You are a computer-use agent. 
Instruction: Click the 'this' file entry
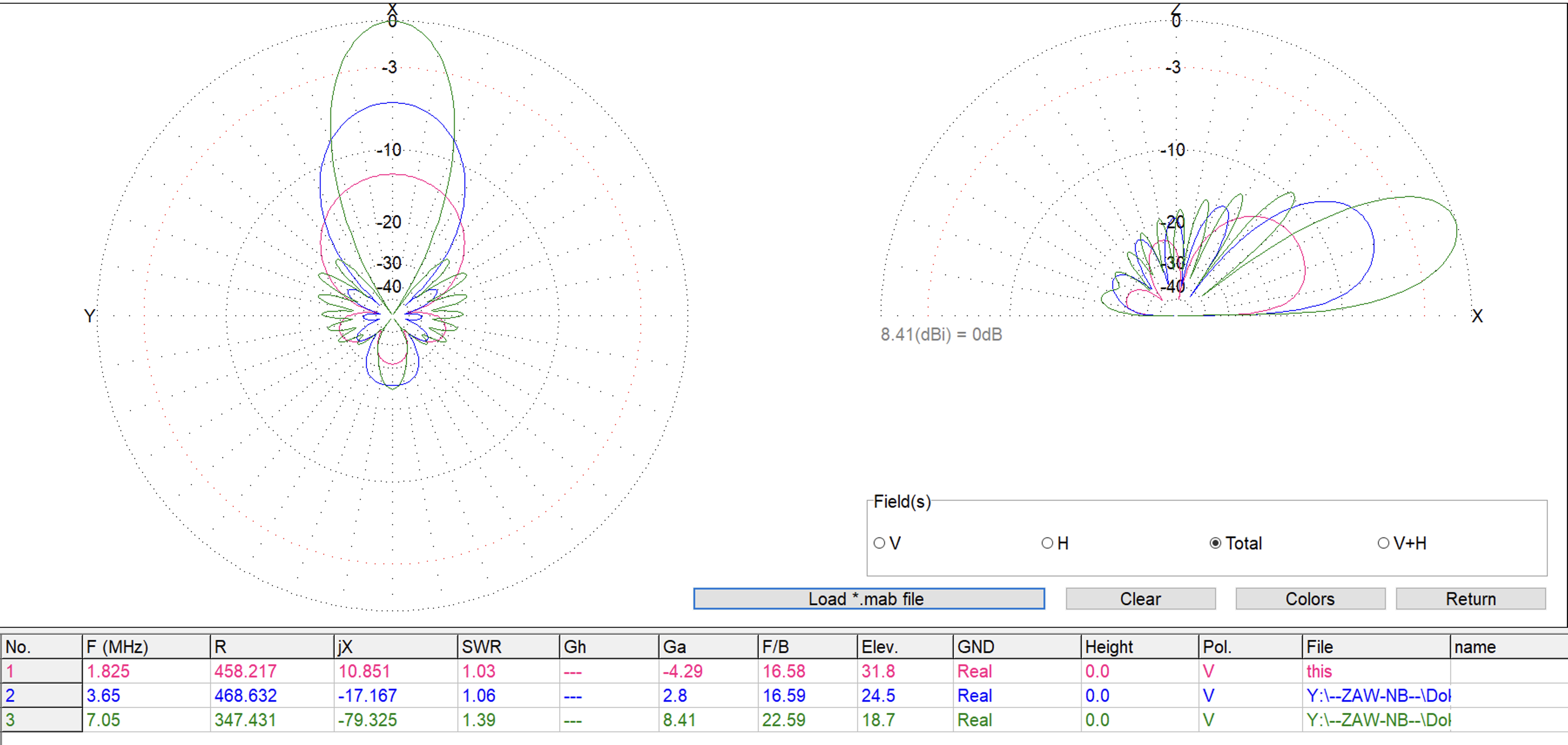(x=1319, y=671)
